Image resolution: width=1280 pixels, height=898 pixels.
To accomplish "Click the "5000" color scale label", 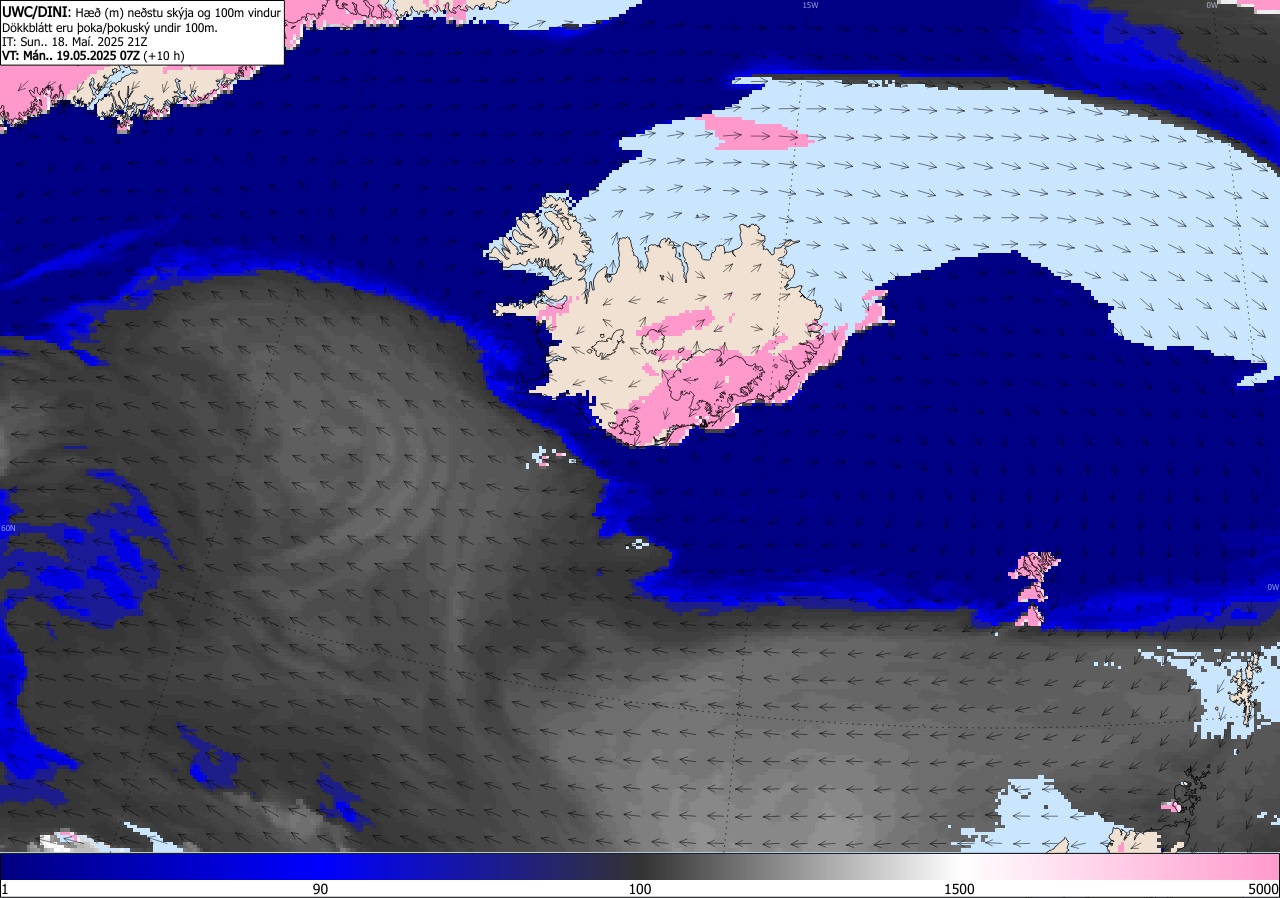I will point(1263,889).
